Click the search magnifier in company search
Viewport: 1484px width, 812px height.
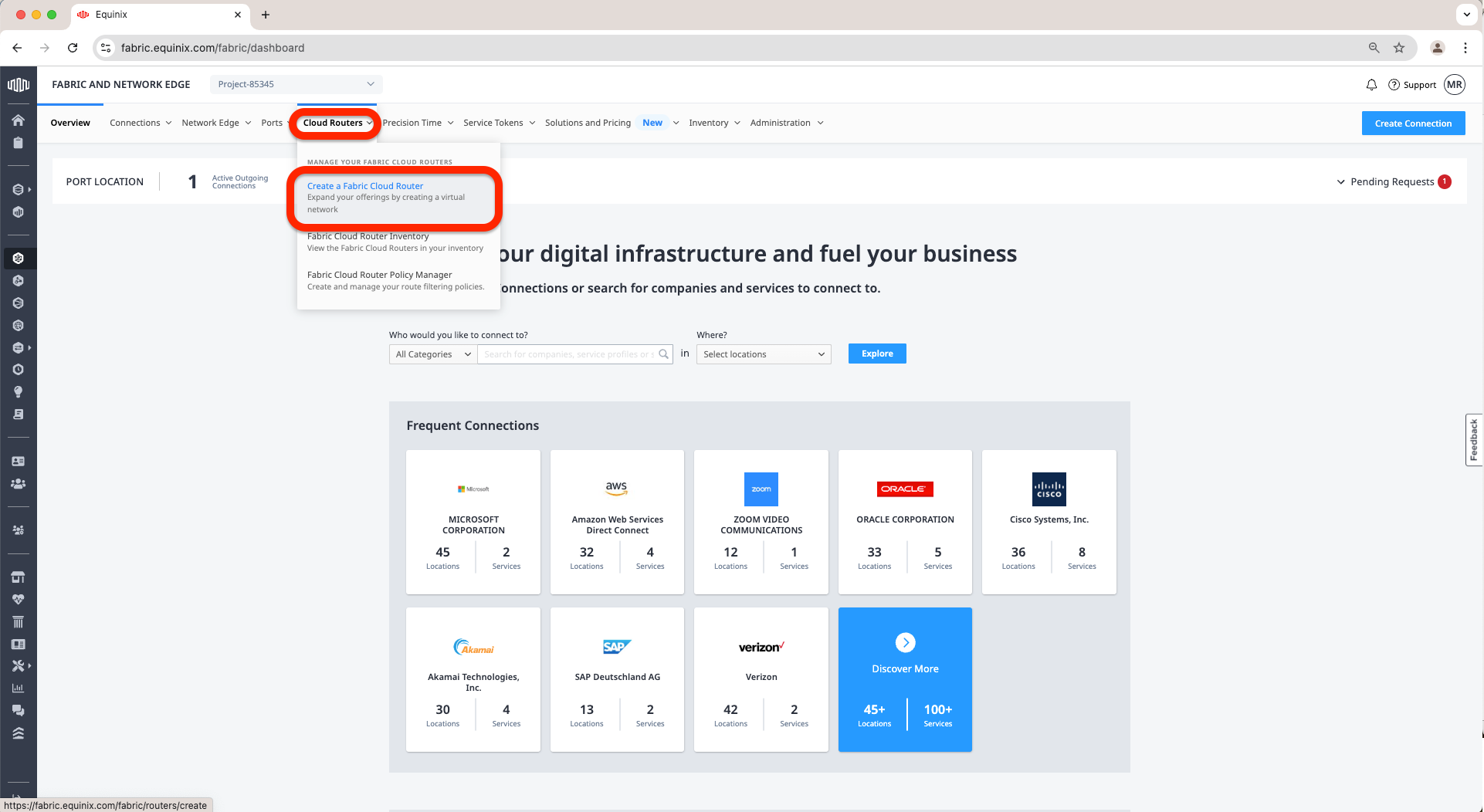point(664,354)
